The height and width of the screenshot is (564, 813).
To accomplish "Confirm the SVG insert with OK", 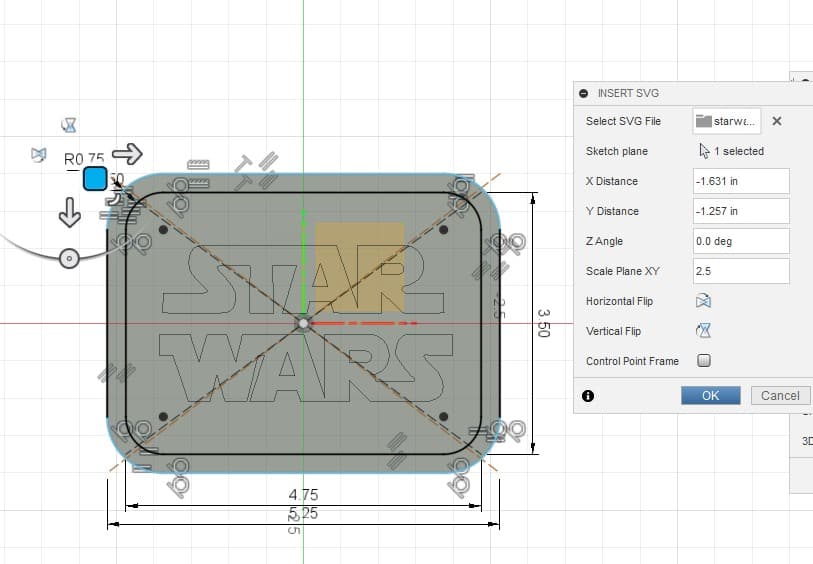I will pos(710,396).
